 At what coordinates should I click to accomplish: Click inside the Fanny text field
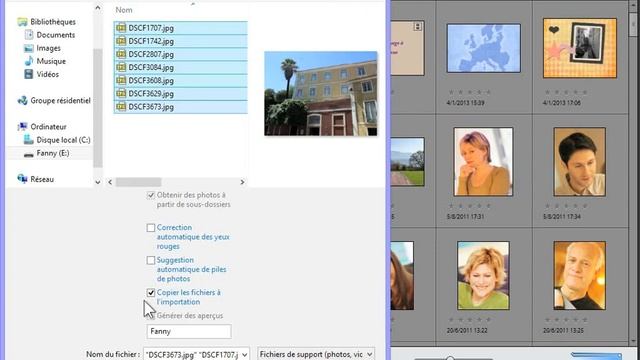coord(189,331)
